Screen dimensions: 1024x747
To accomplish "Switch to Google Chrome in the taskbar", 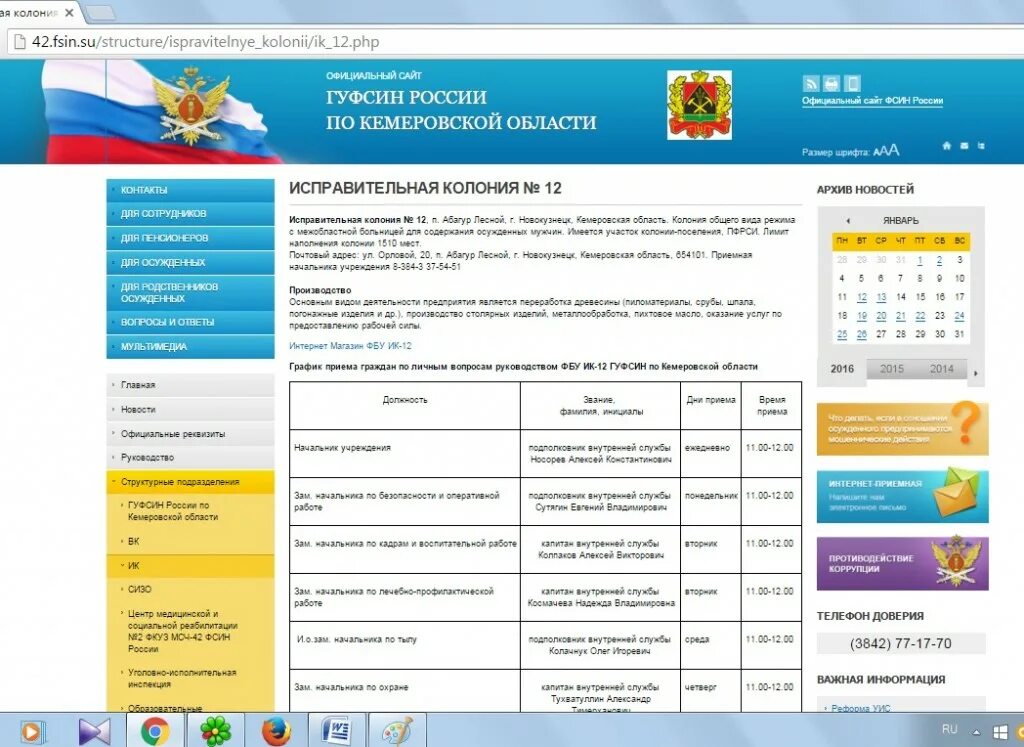I will pos(155,731).
